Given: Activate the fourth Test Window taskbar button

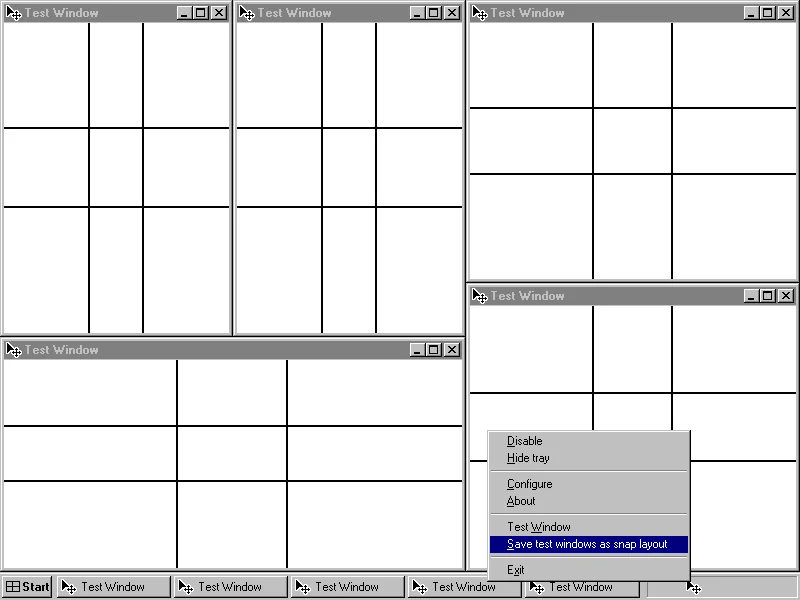Looking at the screenshot, I should [464, 587].
